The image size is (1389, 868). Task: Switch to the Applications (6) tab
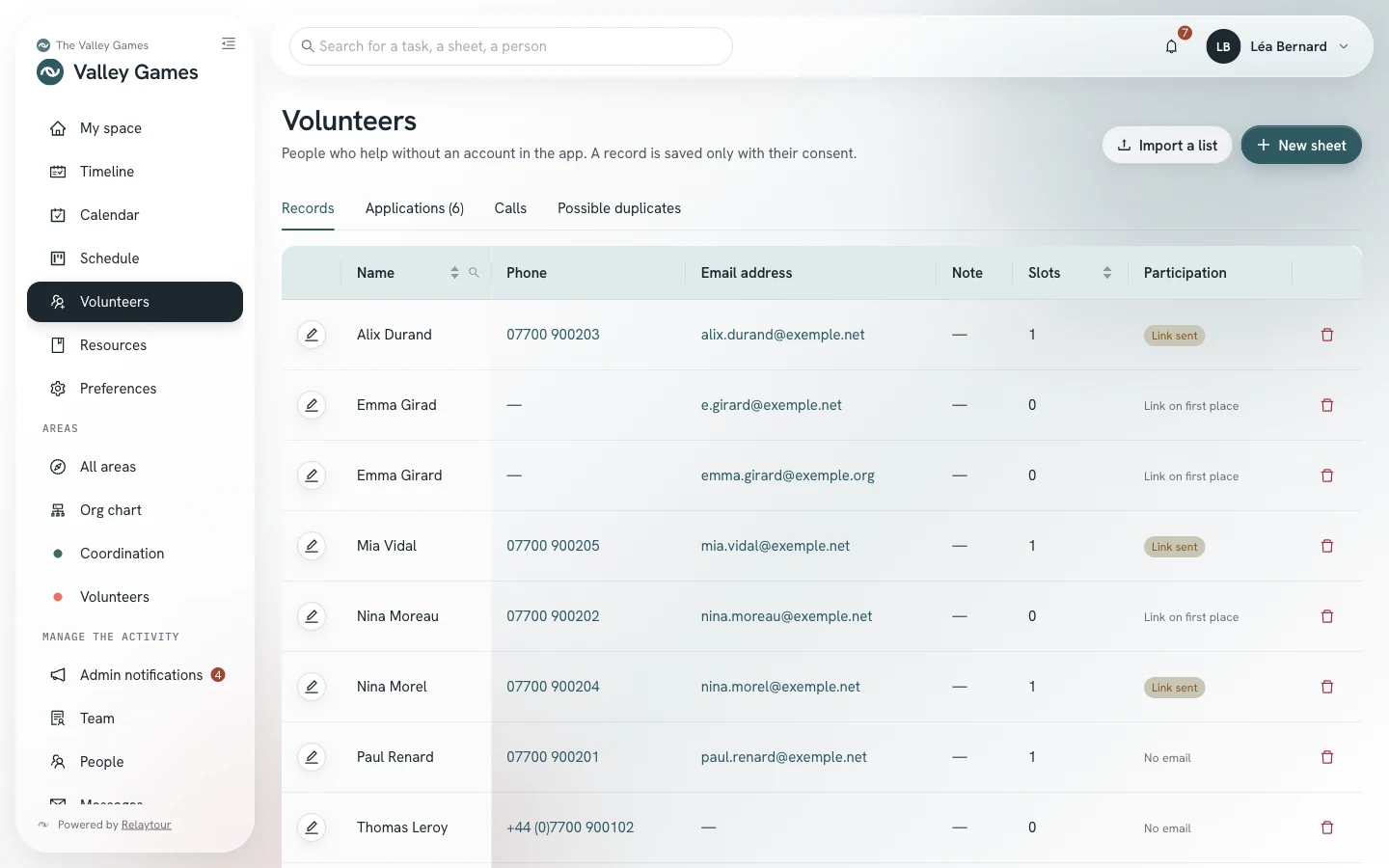pos(415,208)
